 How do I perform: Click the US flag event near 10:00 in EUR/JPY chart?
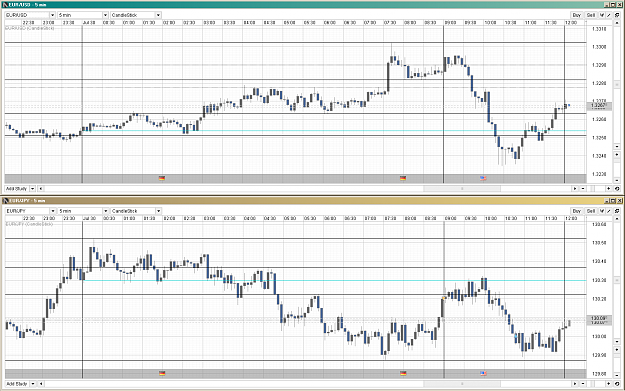pos(483,373)
